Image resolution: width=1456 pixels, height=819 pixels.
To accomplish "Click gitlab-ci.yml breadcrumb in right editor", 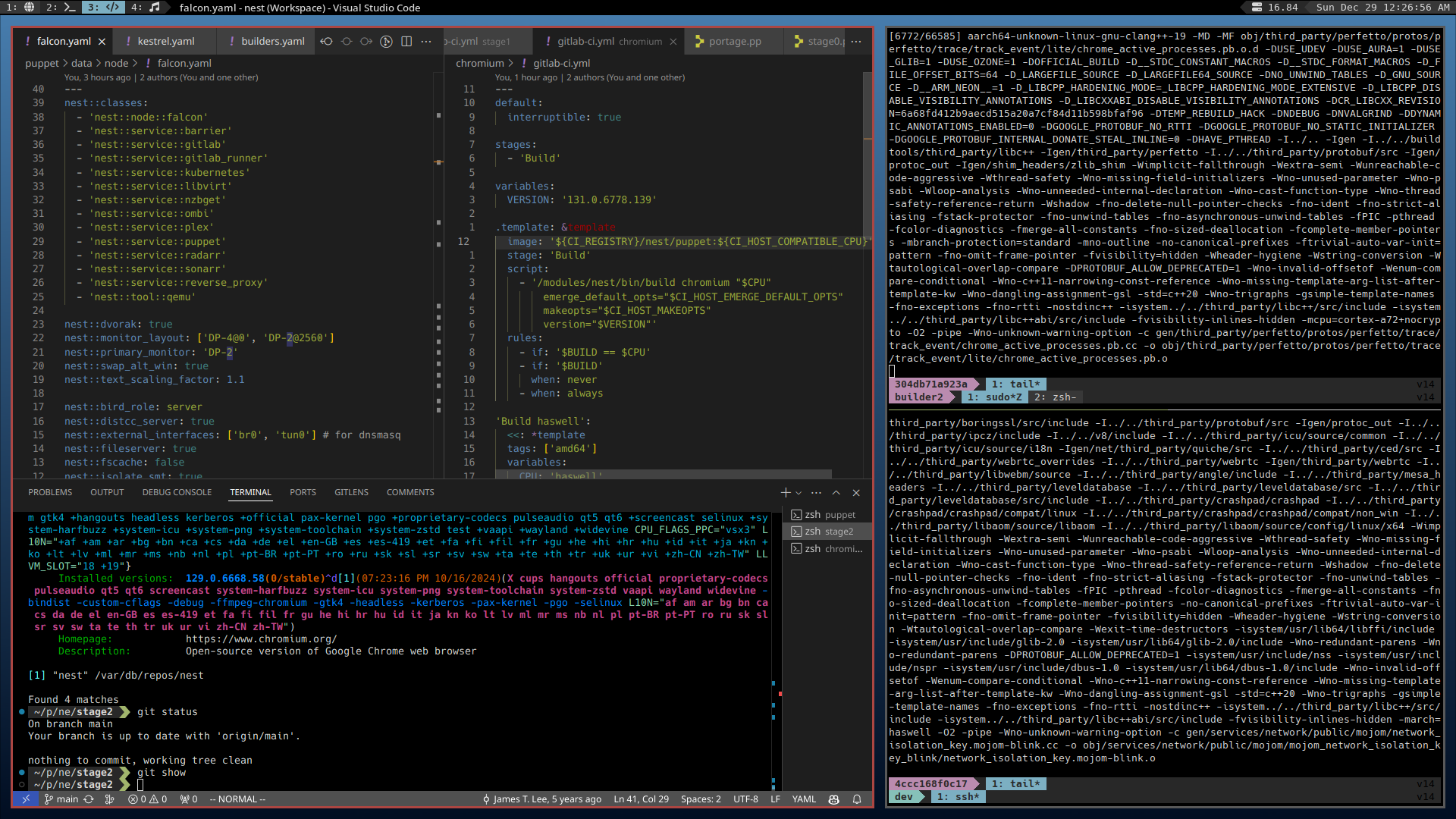I will click(561, 64).
